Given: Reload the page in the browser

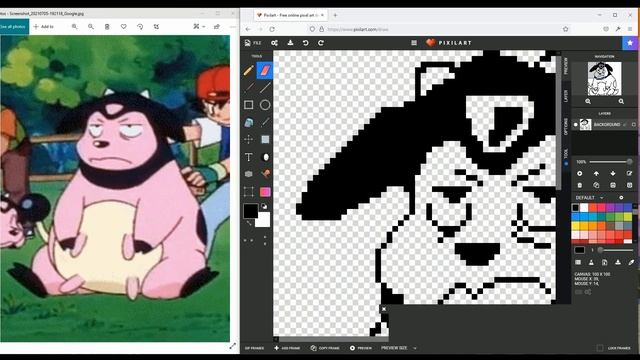Looking at the screenshot, I should (x=272, y=29).
